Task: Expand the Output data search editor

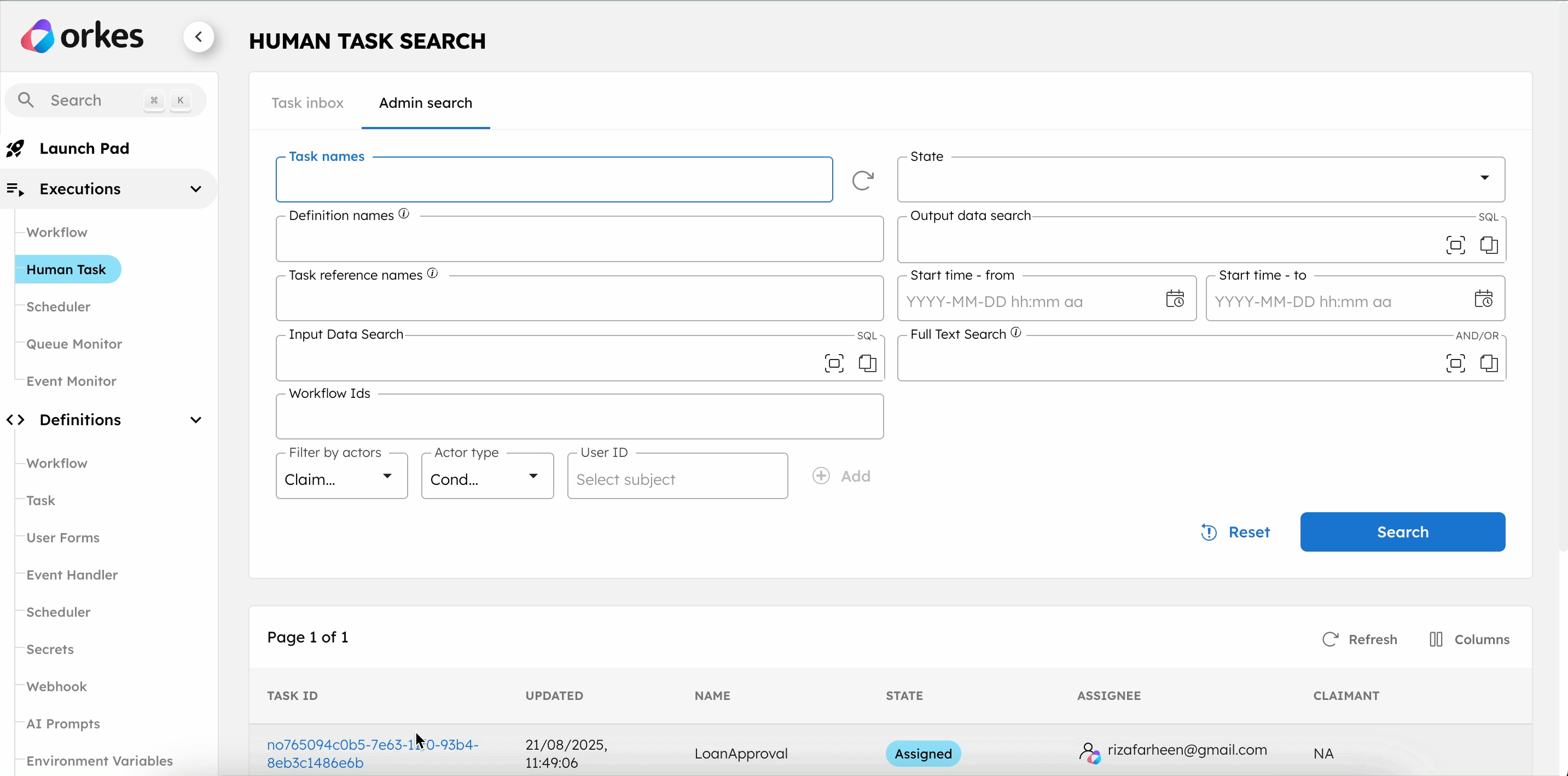Action: 1455,245
